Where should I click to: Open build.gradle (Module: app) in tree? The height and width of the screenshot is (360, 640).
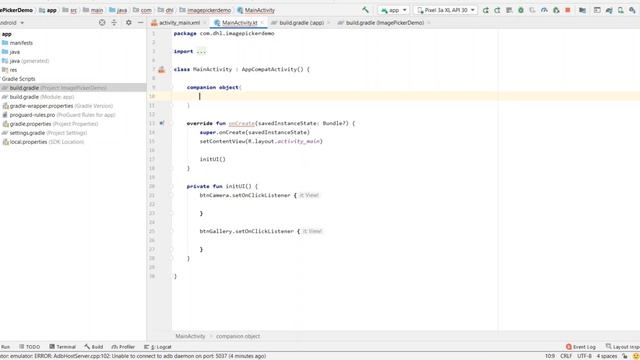point(38,97)
